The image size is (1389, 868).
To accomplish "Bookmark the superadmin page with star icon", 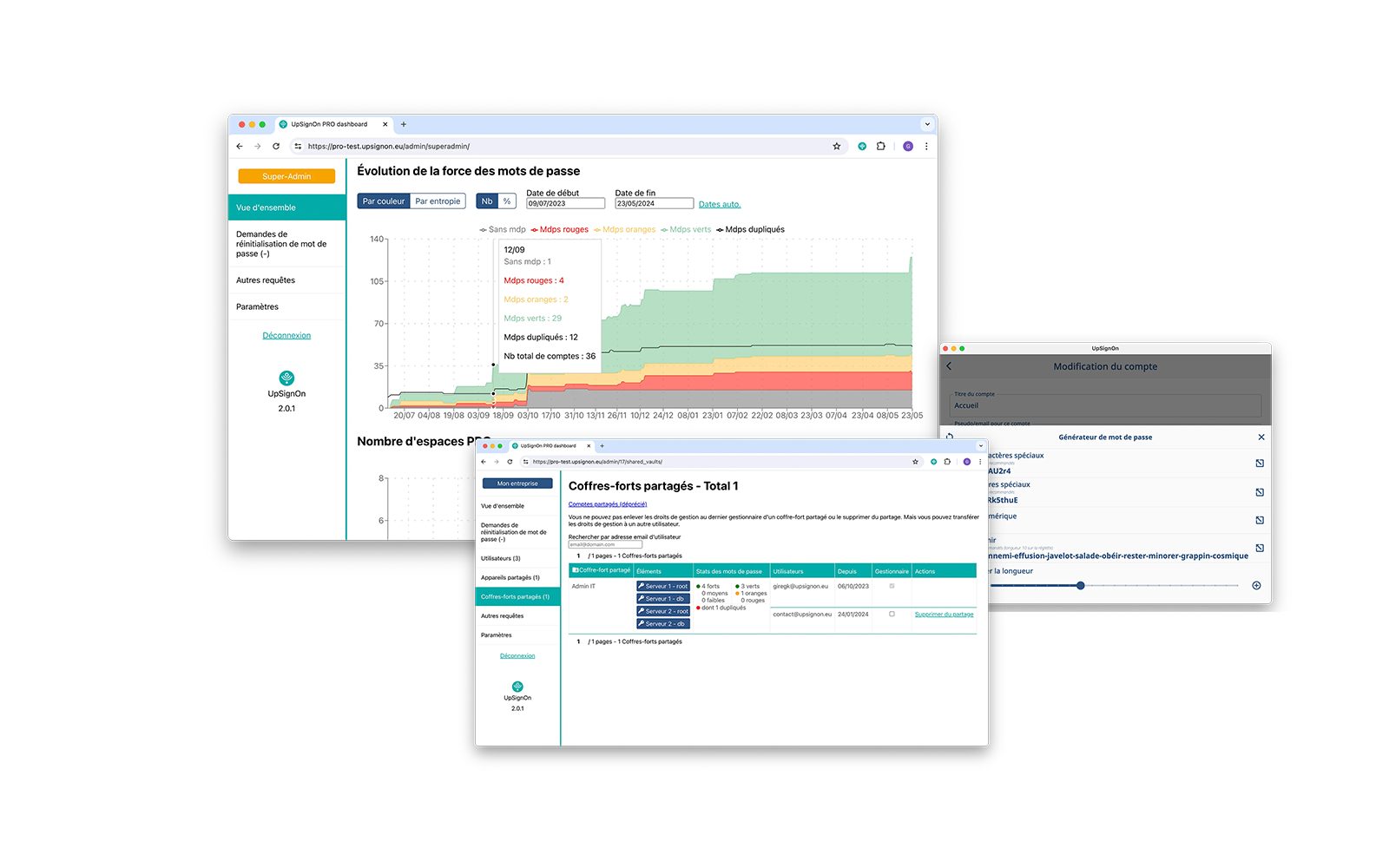I will tap(837, 147).
